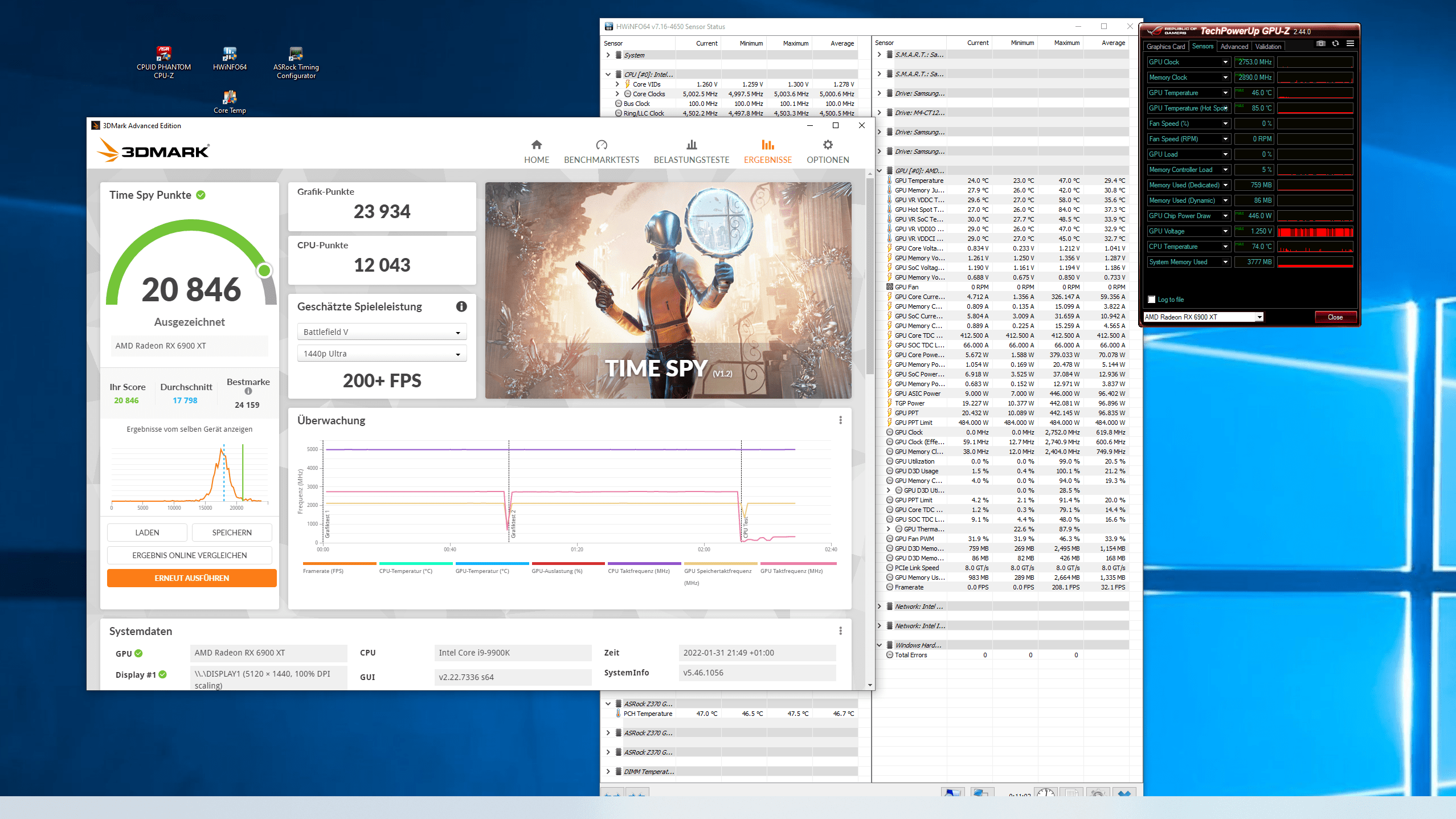The width and height of the screenshot is (1456, 819).
Task: Enable Log to file checkbox in GPU-Z
Action: pyautogui.click(x=1151, y=300)
